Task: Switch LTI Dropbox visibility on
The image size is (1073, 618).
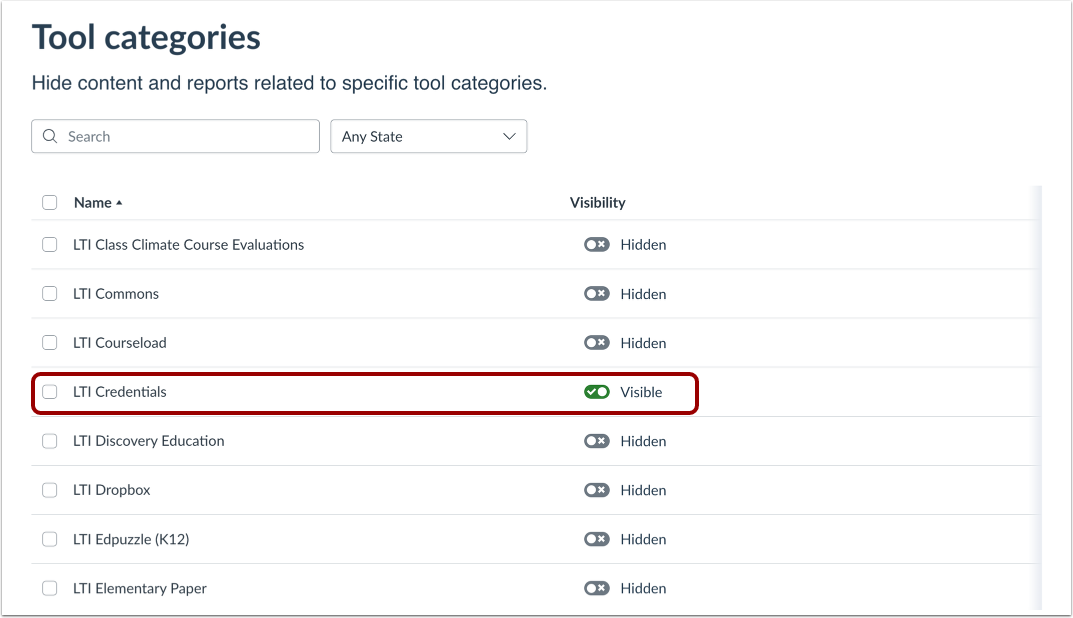Action: pos(596,490)
